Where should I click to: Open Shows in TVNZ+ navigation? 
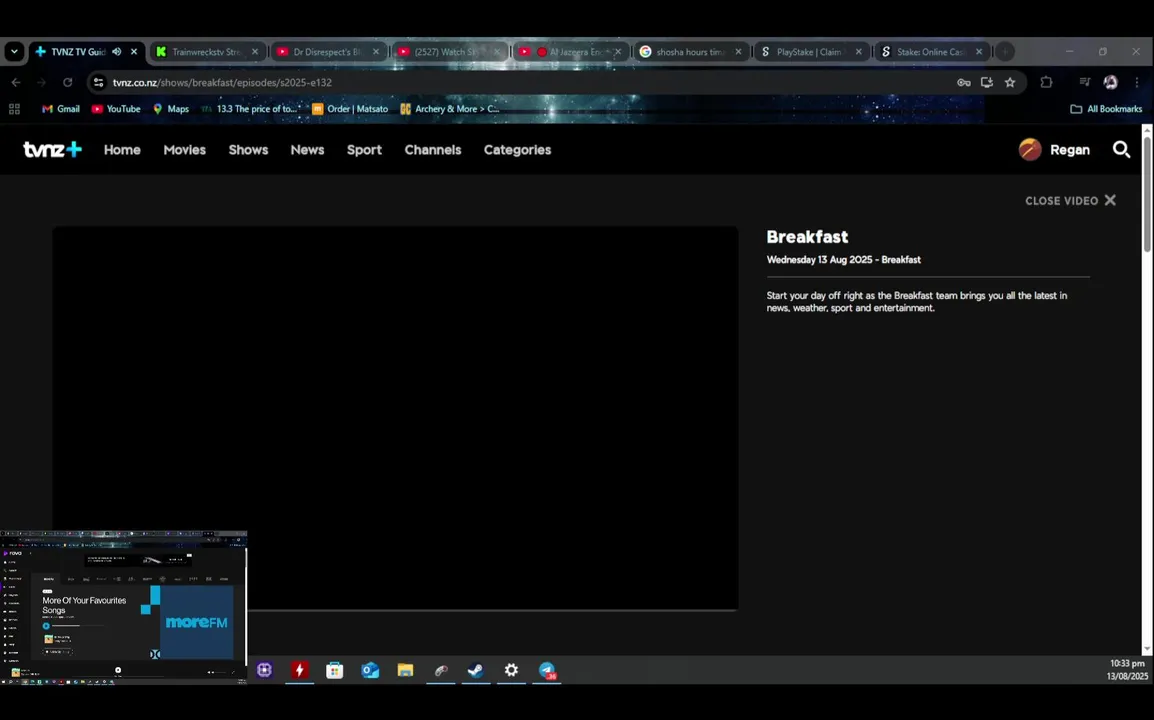pos(248,149)
